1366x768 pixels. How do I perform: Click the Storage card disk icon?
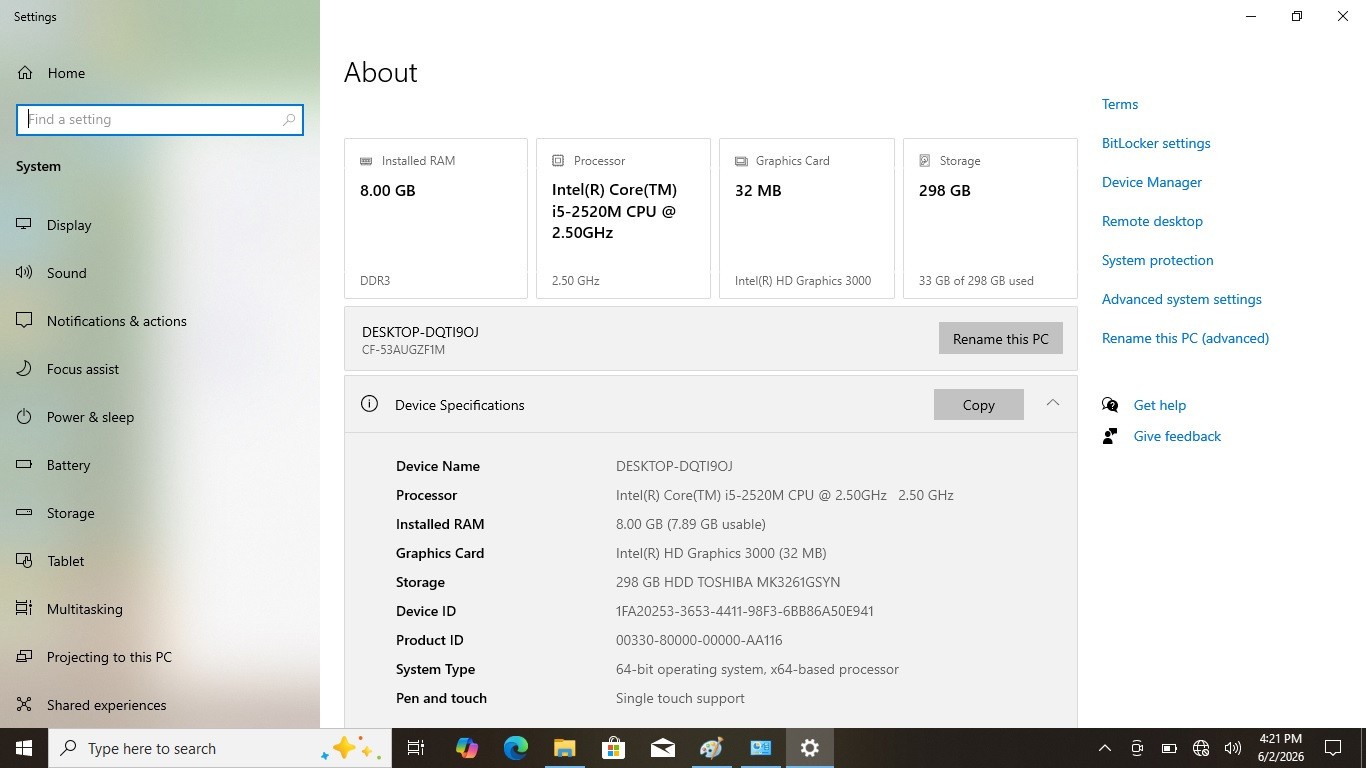tap(925, 161)
